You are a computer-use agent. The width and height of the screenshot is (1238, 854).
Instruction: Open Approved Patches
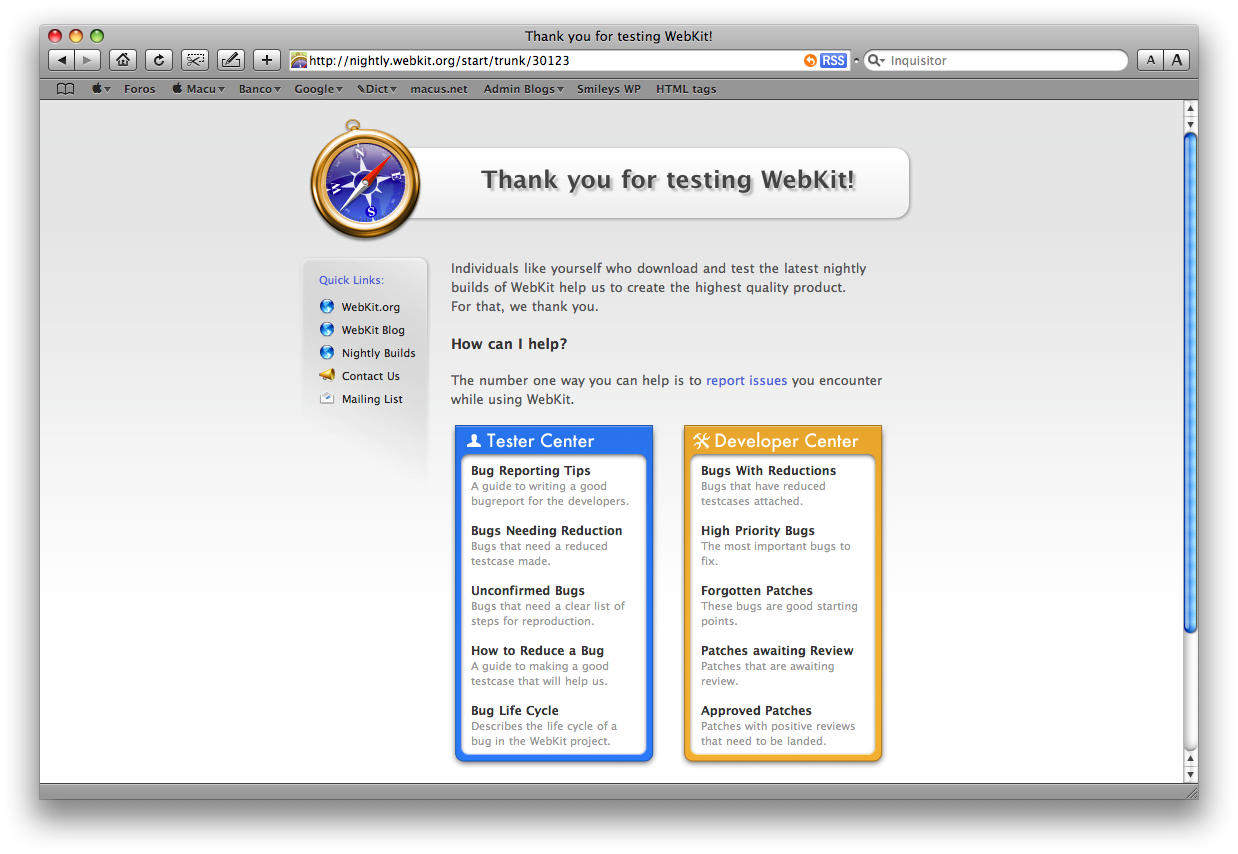coord(756,710)
